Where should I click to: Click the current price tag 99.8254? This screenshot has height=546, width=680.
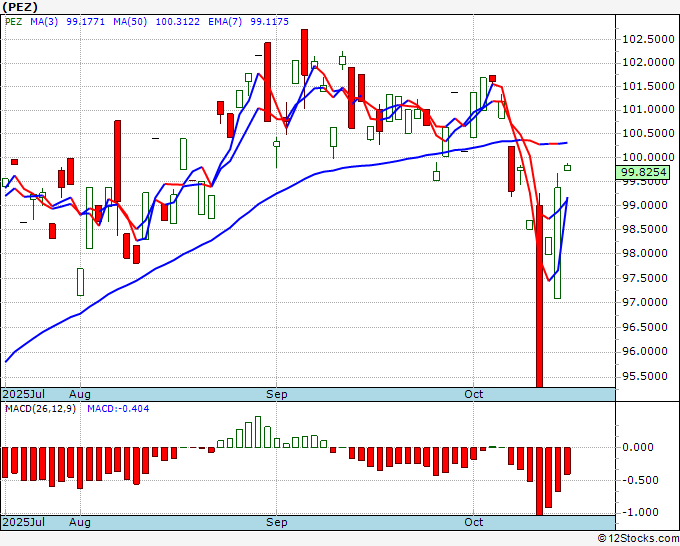click(643, 173)
